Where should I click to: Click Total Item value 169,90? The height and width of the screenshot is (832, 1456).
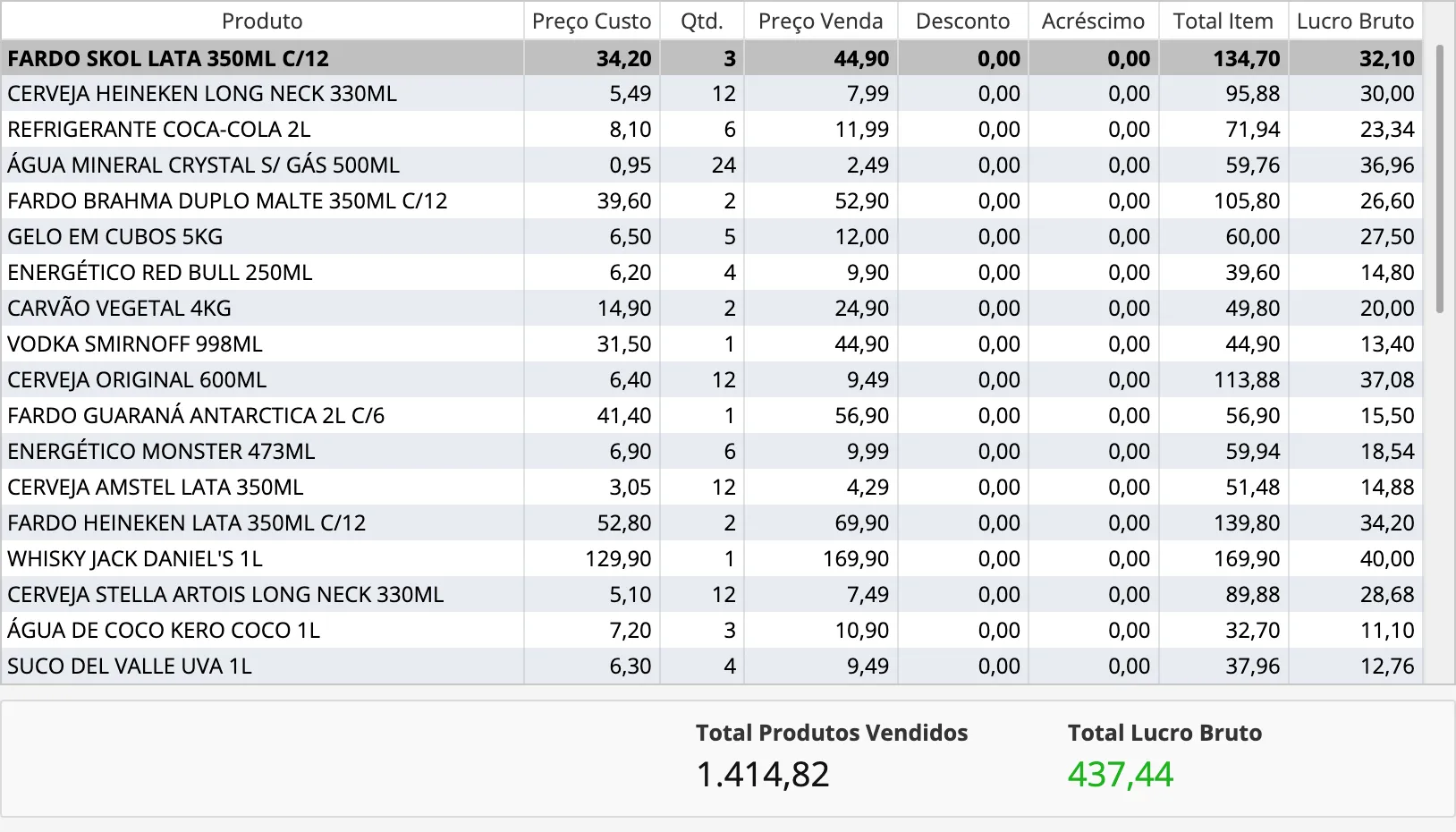1247,559
